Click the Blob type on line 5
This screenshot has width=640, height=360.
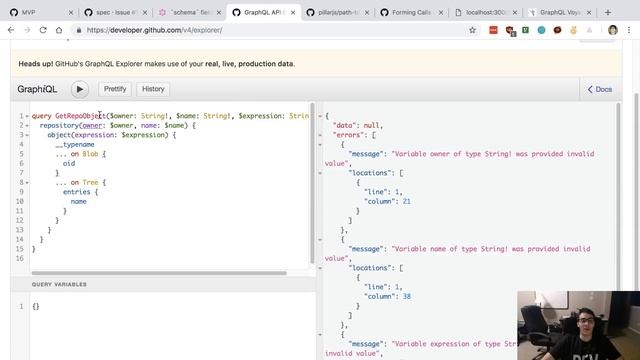point(90,154)
